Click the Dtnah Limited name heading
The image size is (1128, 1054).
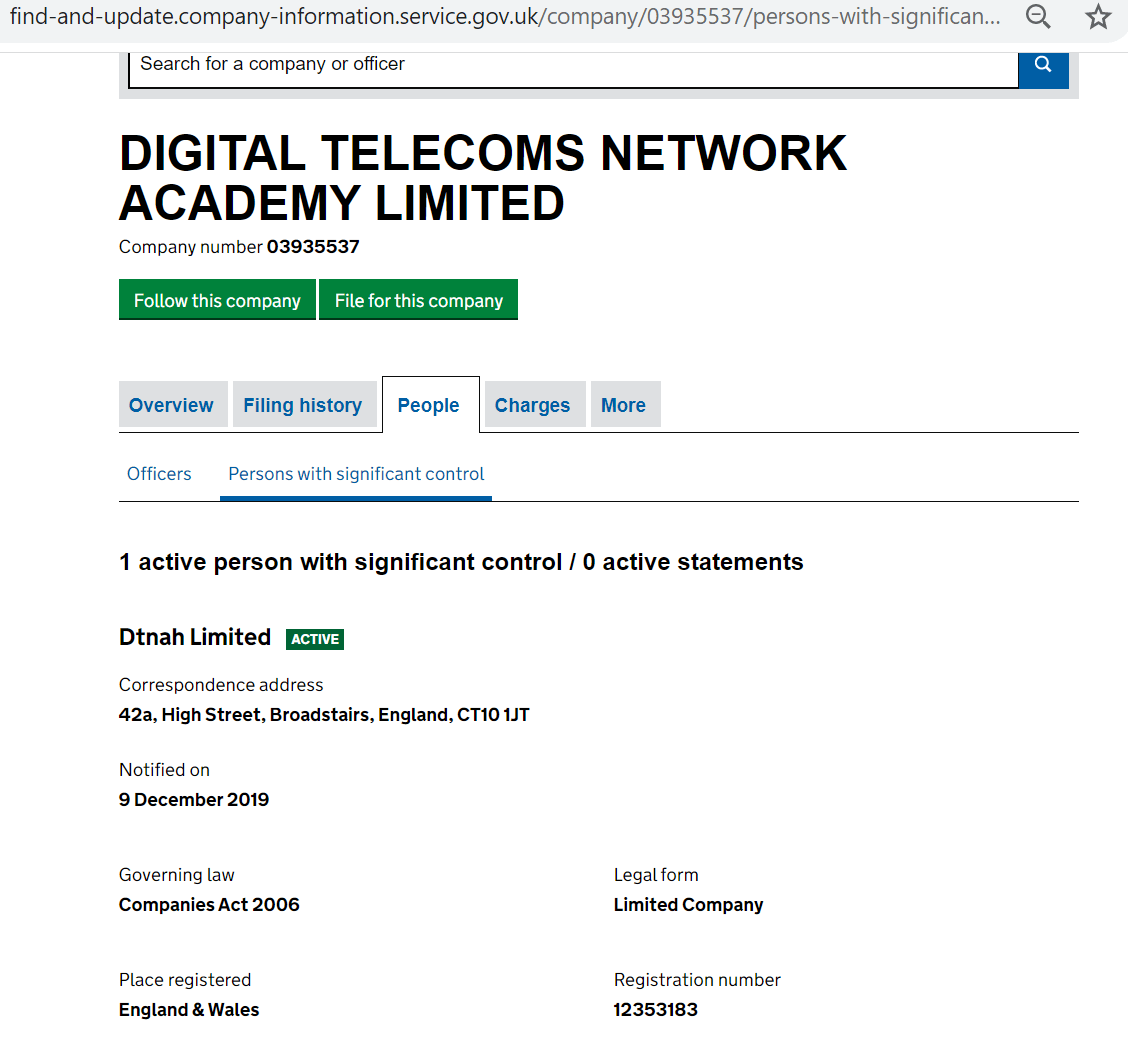pyautogui.click(x=195, y=637)
